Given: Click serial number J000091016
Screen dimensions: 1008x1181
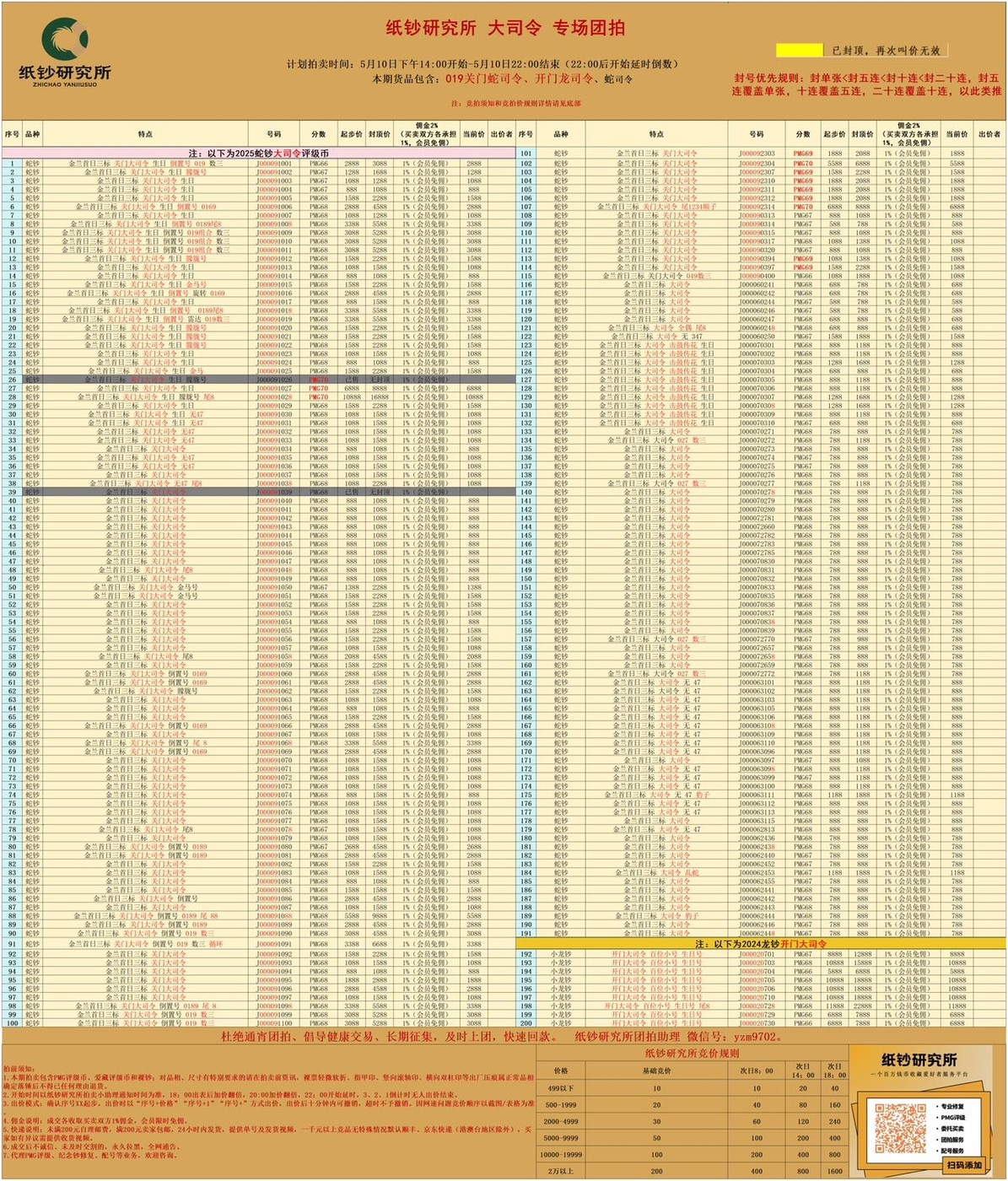Looking at the screenshot, I should click(273, 293).
